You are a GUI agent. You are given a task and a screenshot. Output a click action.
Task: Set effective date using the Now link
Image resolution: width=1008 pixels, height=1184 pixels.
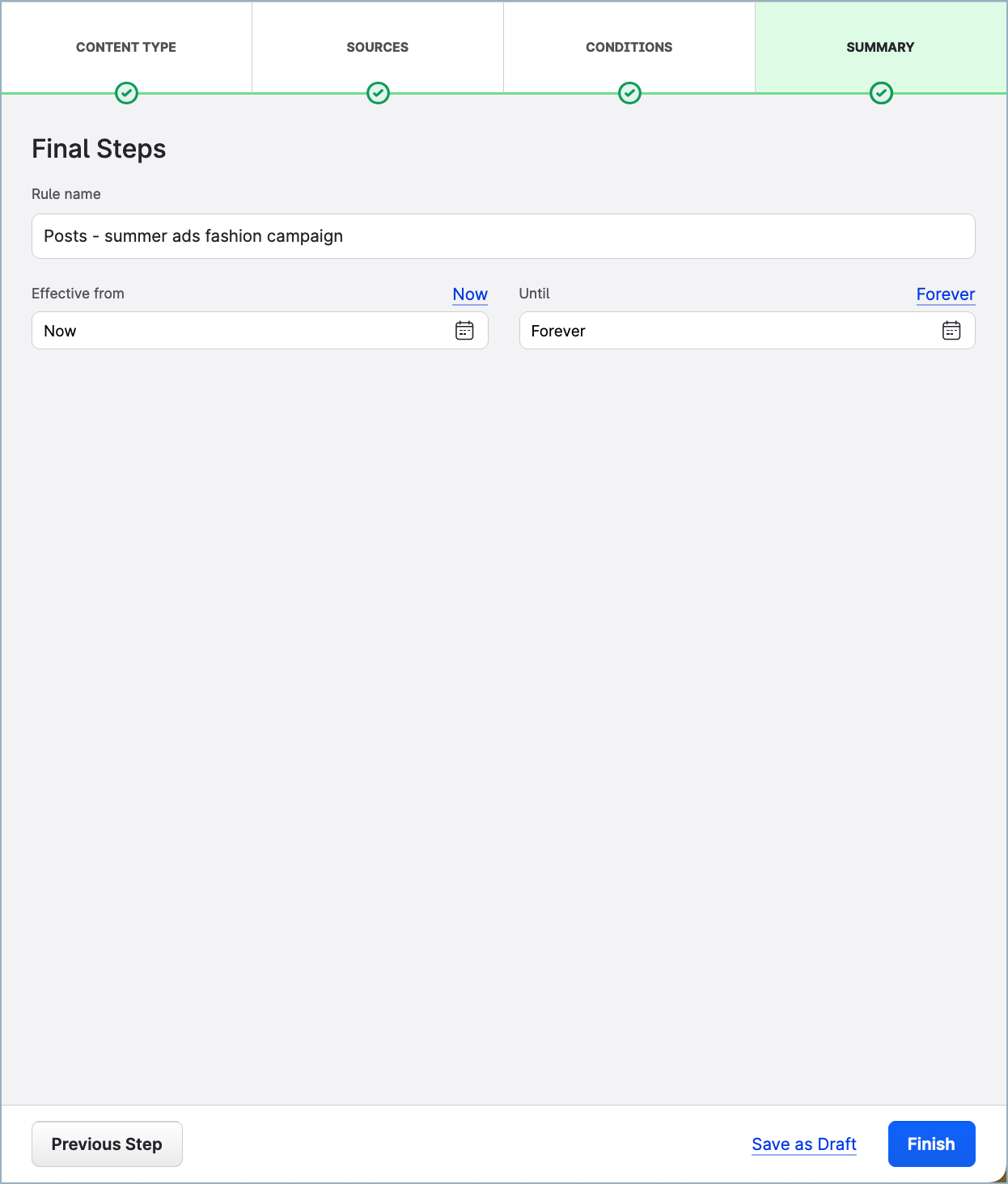[470, 294]
